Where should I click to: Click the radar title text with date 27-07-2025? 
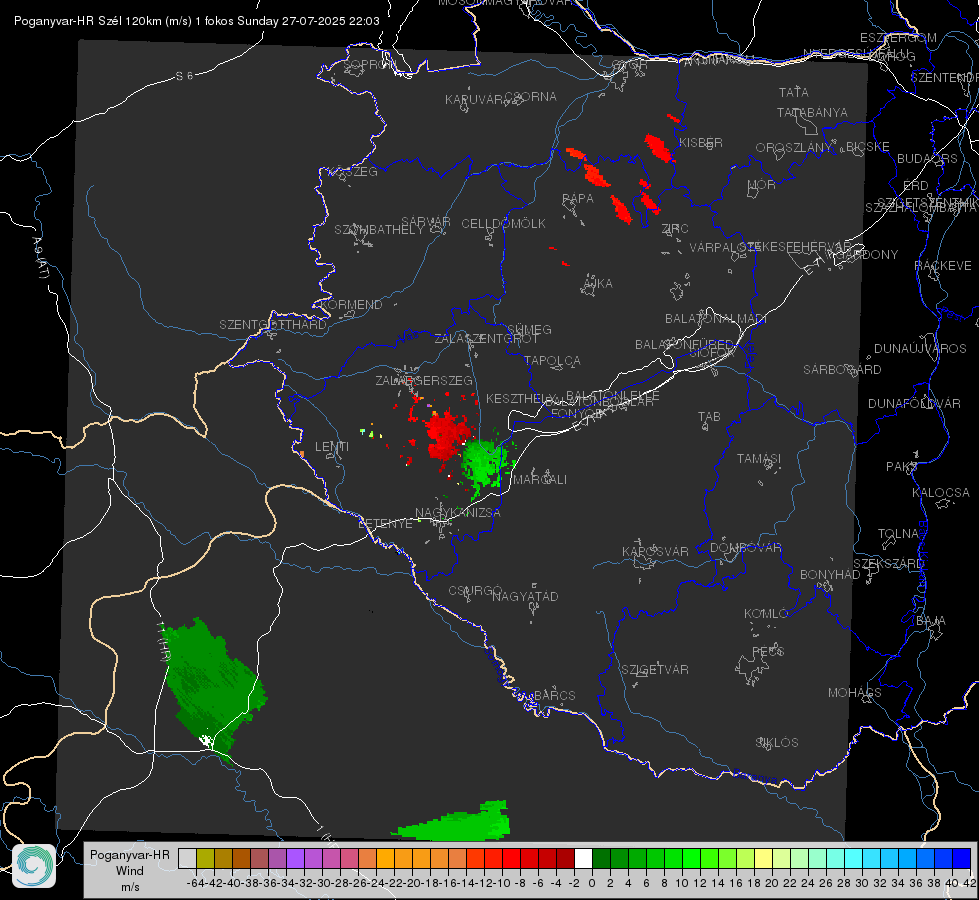tap(197, 21)
